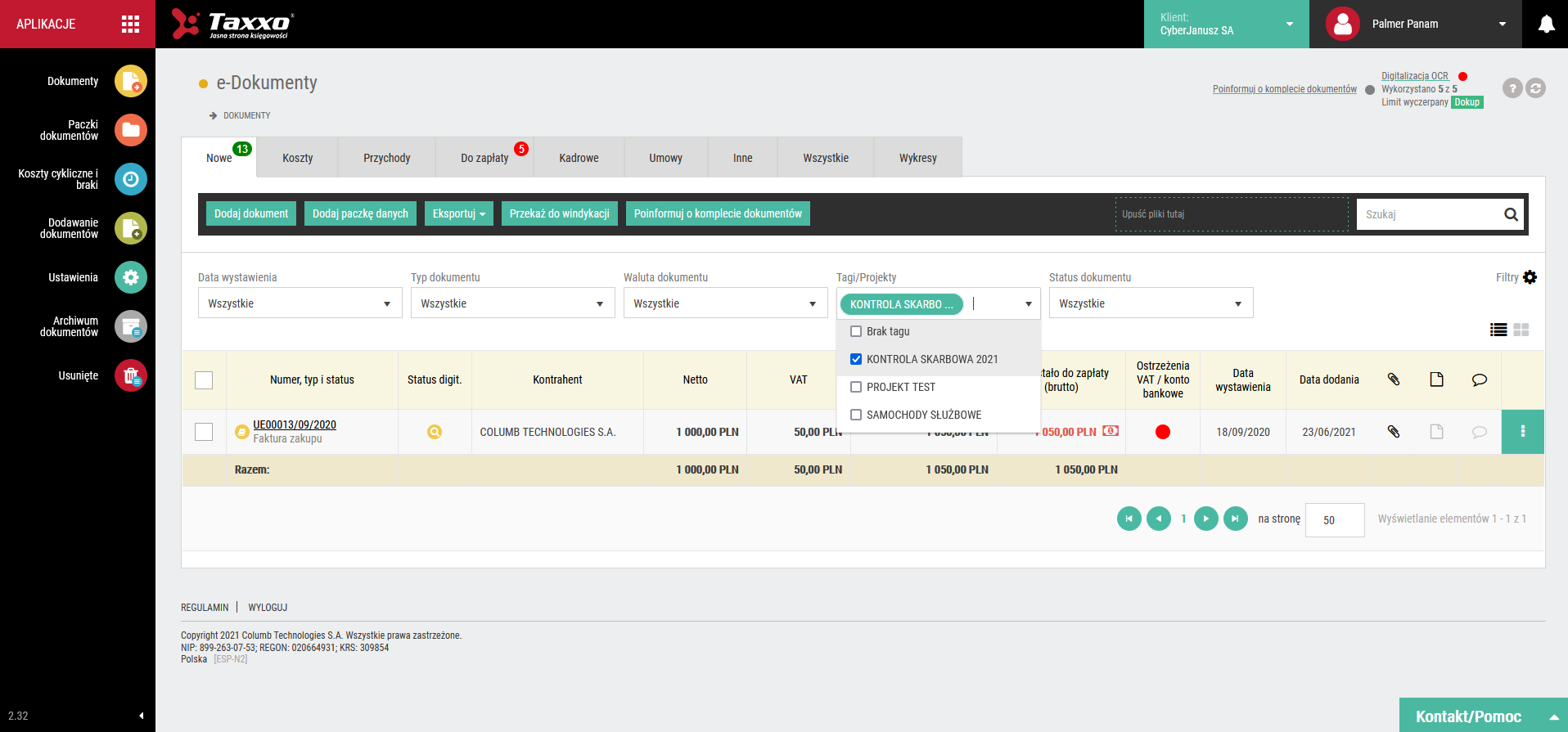Click the search magnifier icon
1568x732 pixels.
(1511, 214)
